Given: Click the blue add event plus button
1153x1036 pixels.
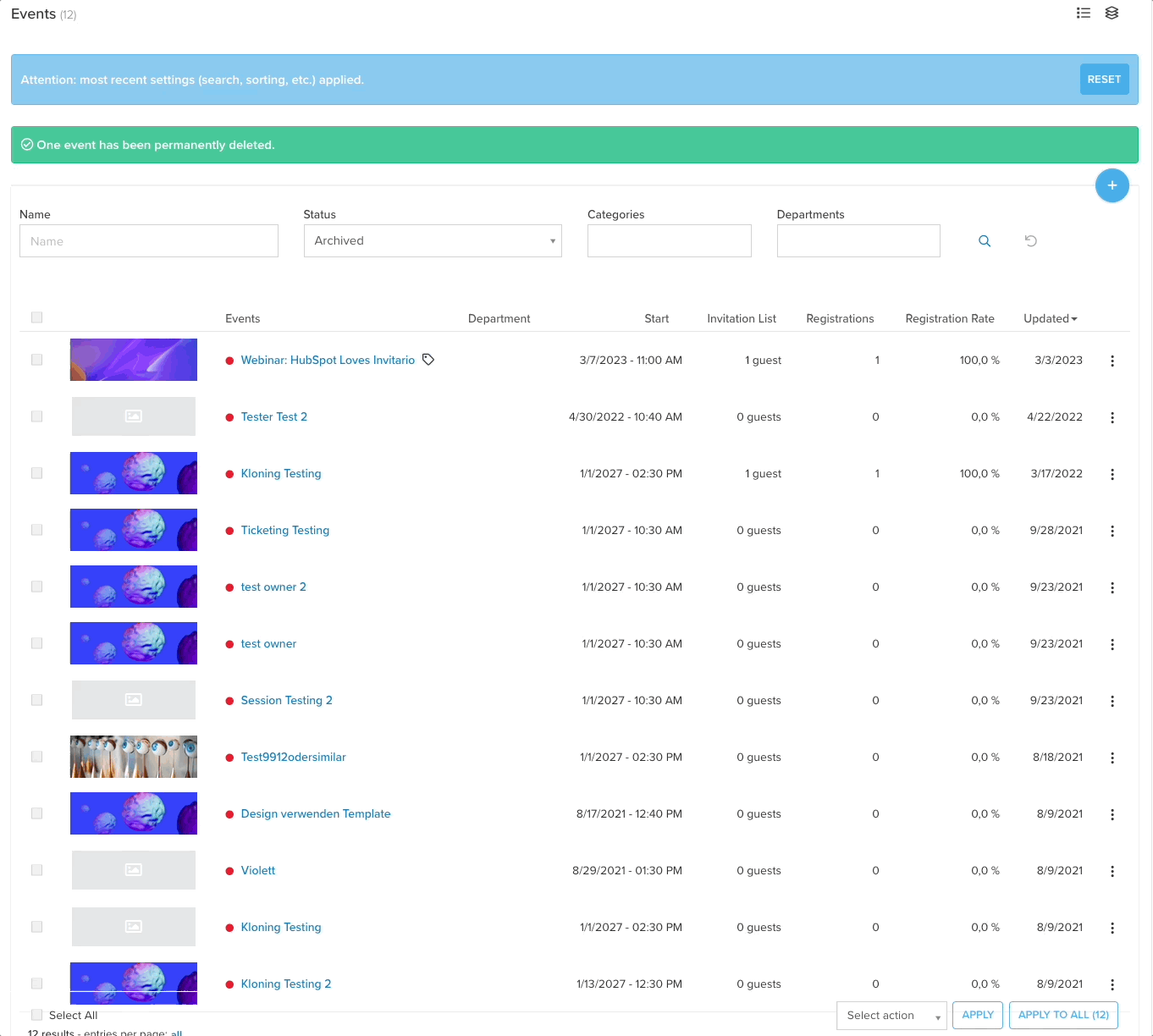Looking at the screenshot, I should (1112, 185).
